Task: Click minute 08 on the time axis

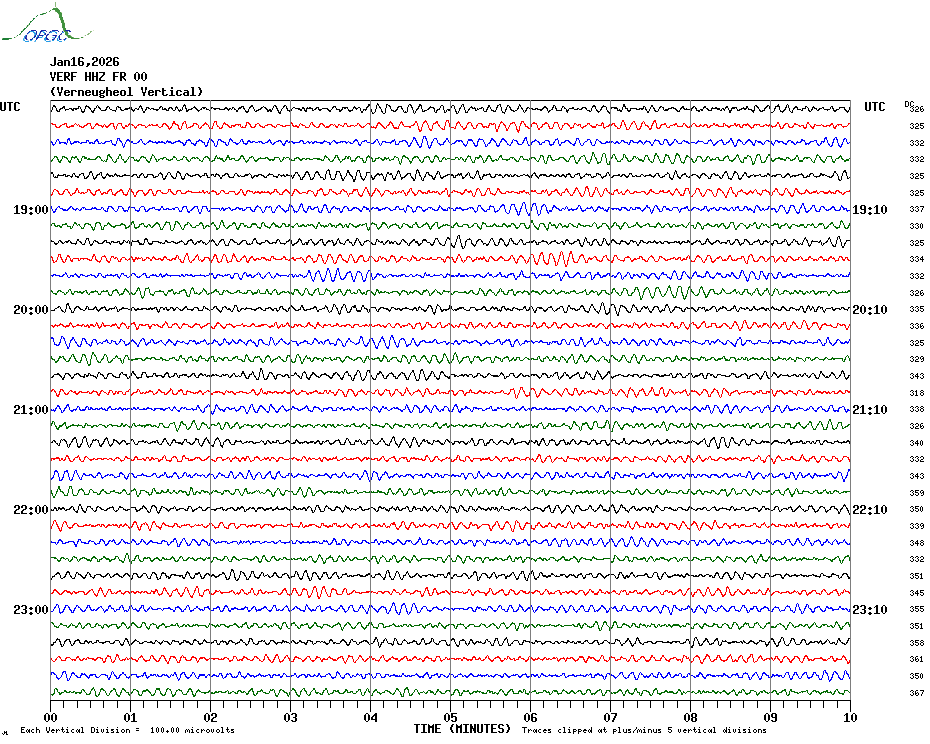Action: tap(690, 717)
